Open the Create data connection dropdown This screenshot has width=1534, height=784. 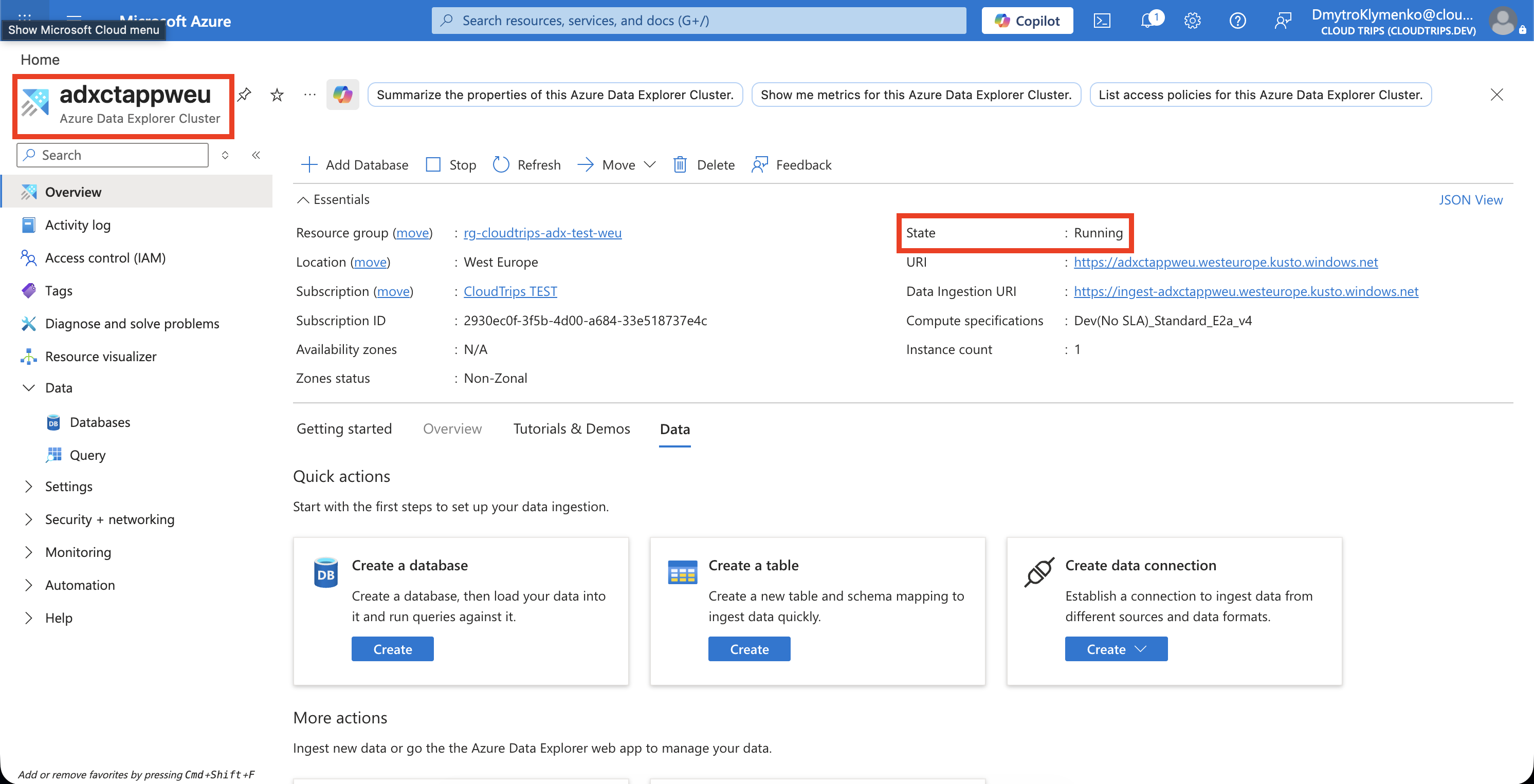(x=1116, y=649)
